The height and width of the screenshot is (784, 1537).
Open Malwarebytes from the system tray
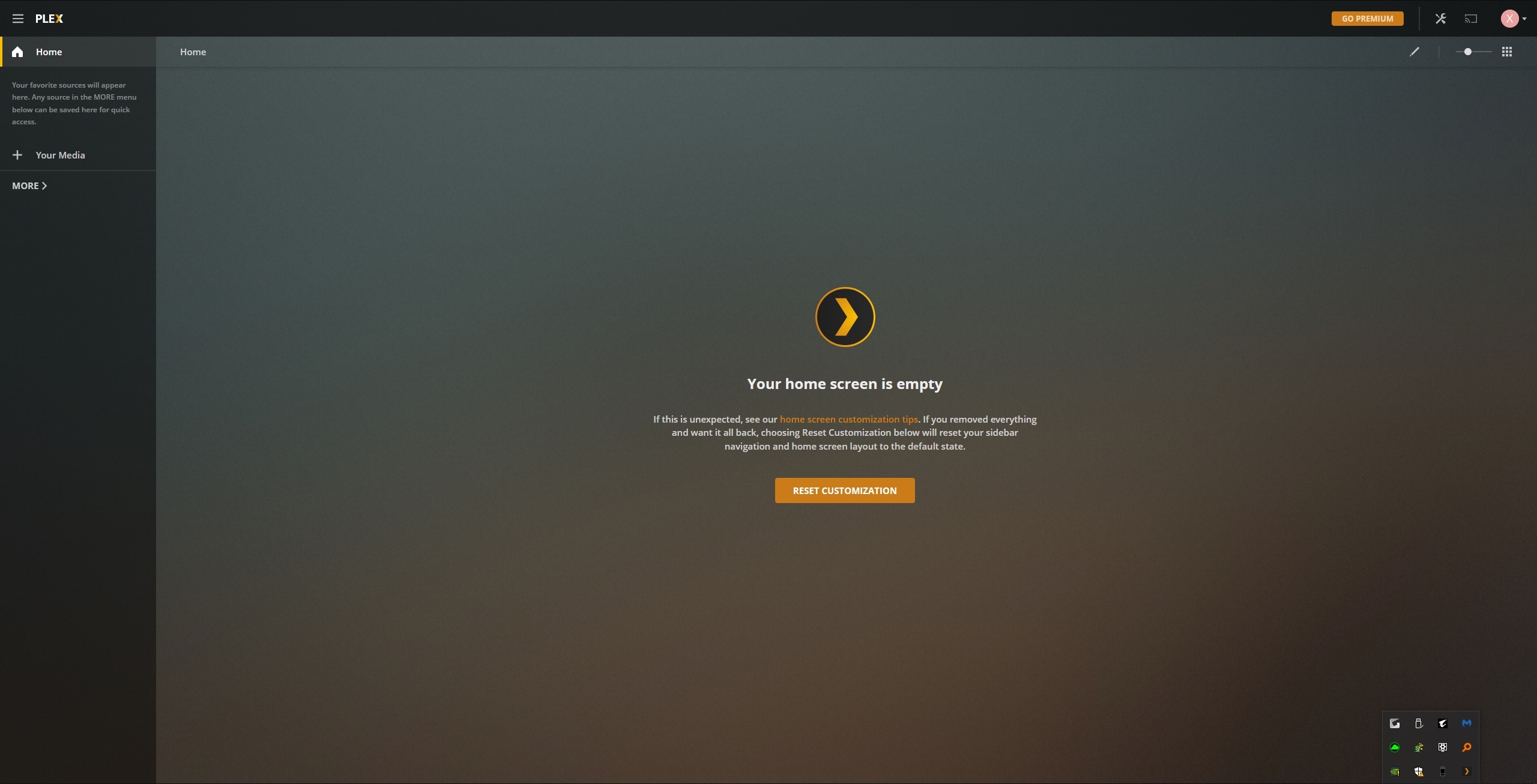click(1467, 723)
